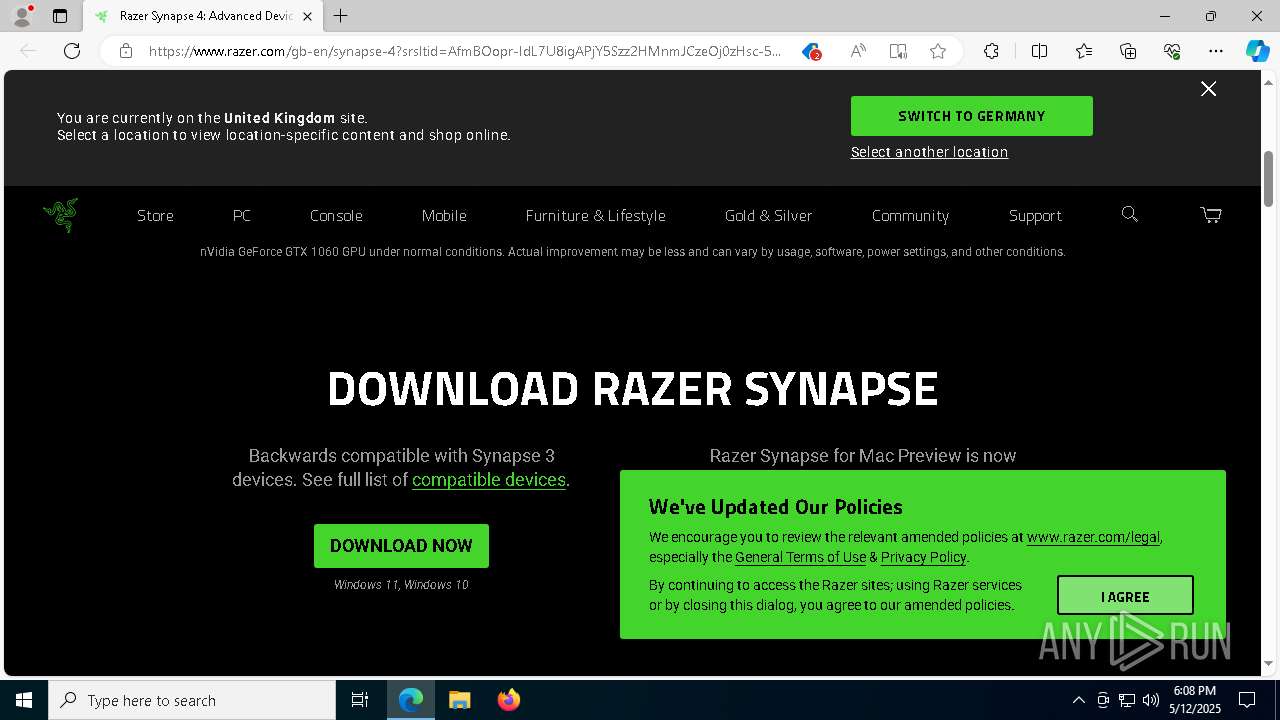Show hidden system tray icons

tap(1078, 700)
